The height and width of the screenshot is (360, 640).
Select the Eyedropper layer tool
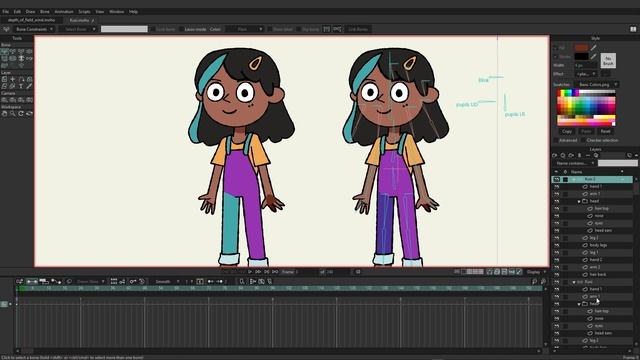[x=29, y=86]
